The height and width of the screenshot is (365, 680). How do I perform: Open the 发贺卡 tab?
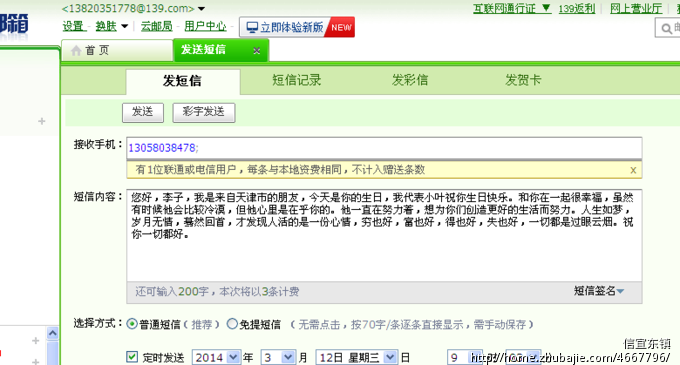(x=523, y=80)
